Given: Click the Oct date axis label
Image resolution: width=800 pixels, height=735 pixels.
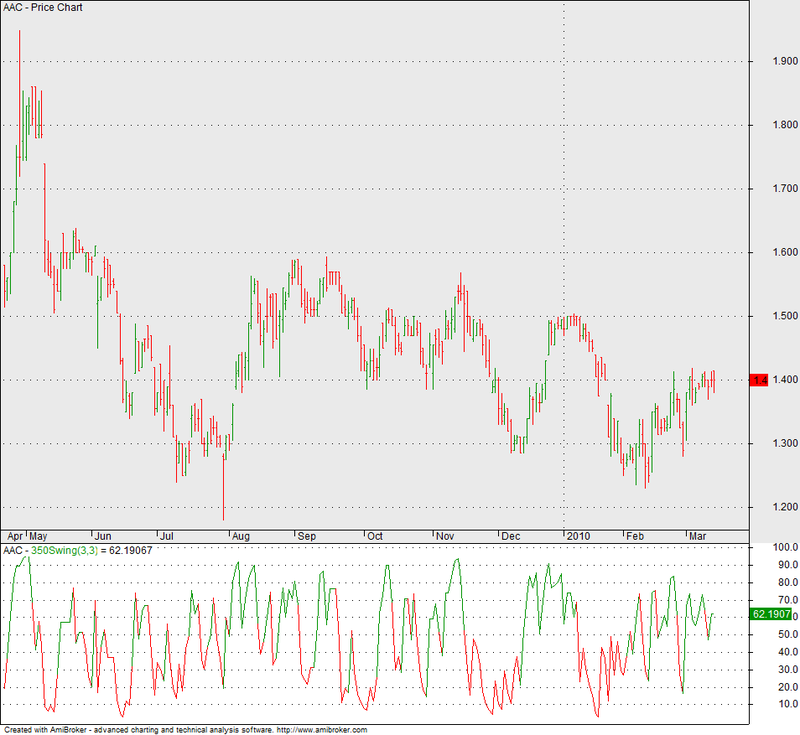Looking at the screenshot, I should (x=375, y=536).
